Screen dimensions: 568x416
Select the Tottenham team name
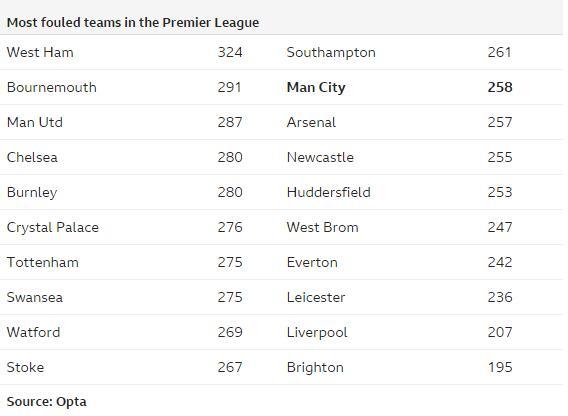[x=43, y=262]
